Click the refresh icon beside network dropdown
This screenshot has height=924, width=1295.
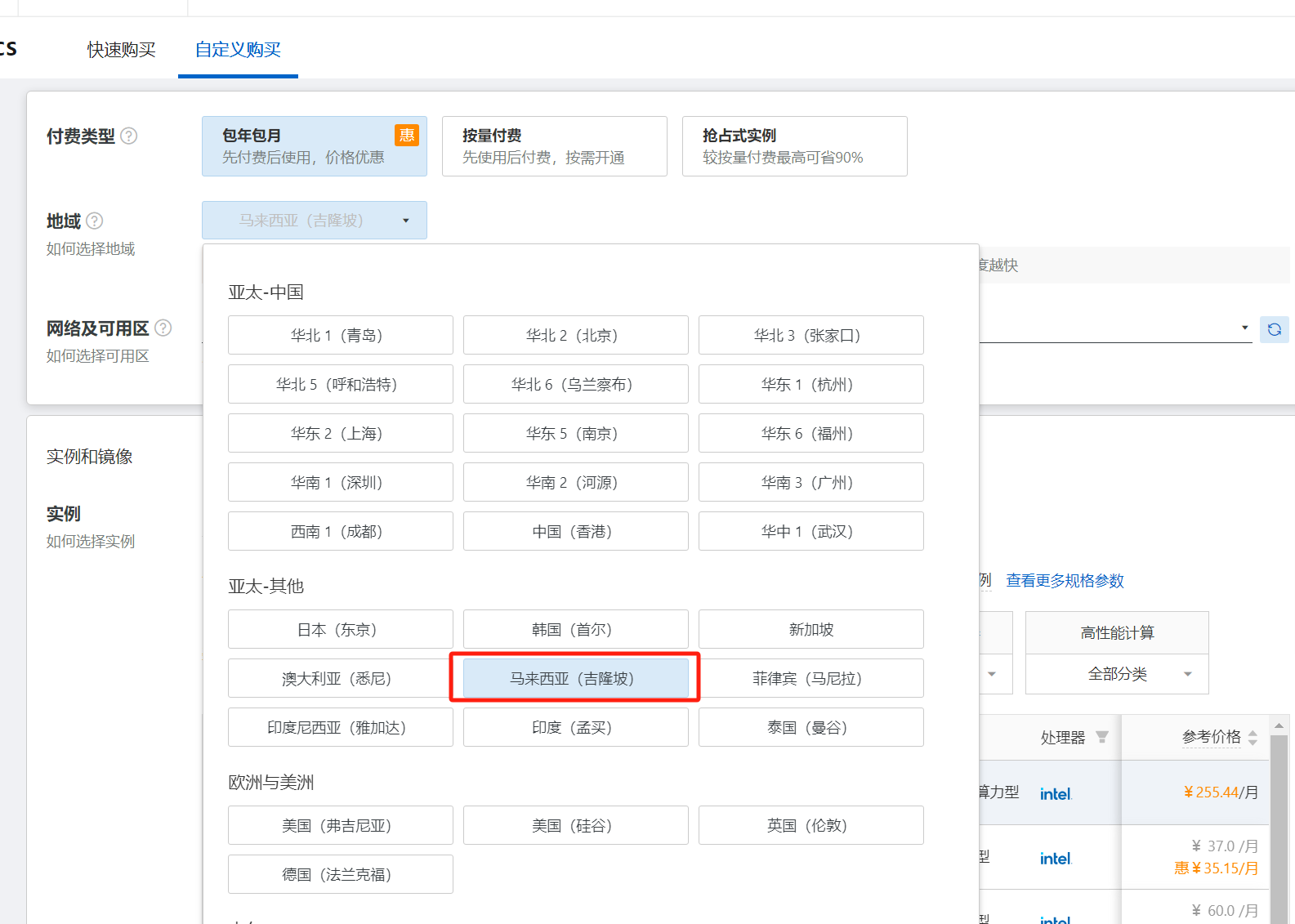coord(1275,329)
